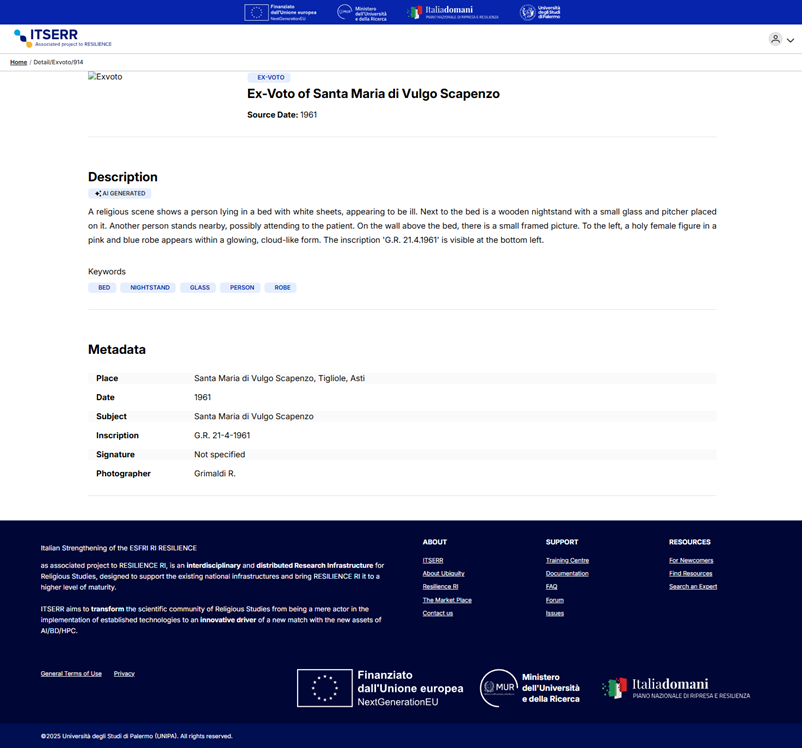
Task: Click the BED keyword tag
Action: click(104, 288)
